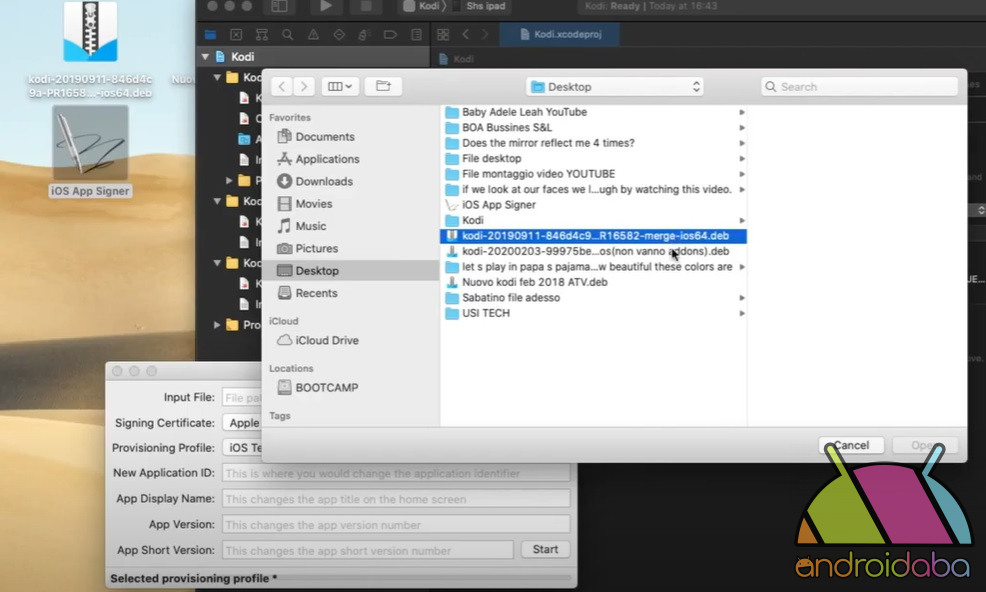Open the test navigator diamond icon
The height and width of the screenshot is (592, 986).
tap(339, 35)
